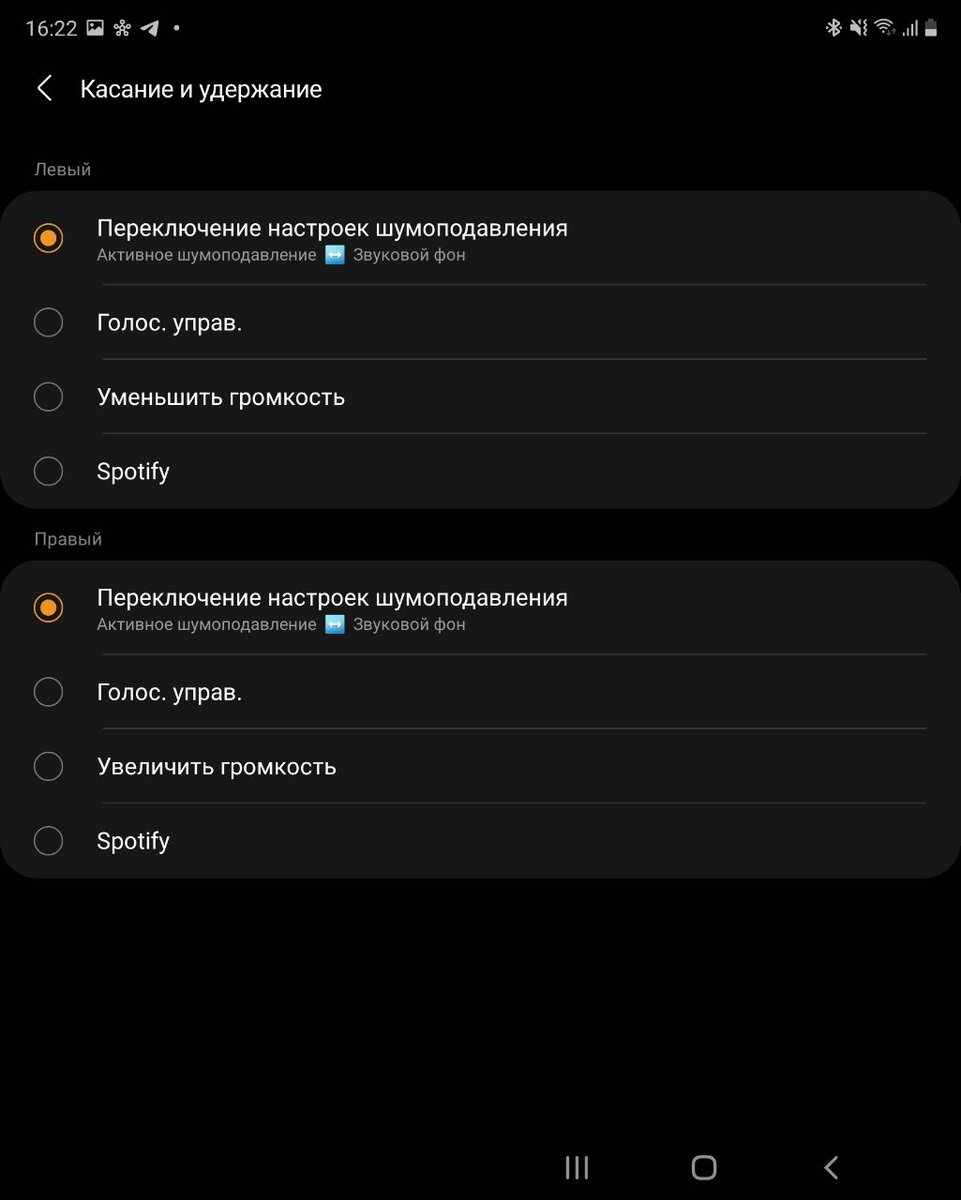Tap the Bluetooth icon in the status bar
This screenshot has height=1200, width=961.
click(x=834, y=27)
